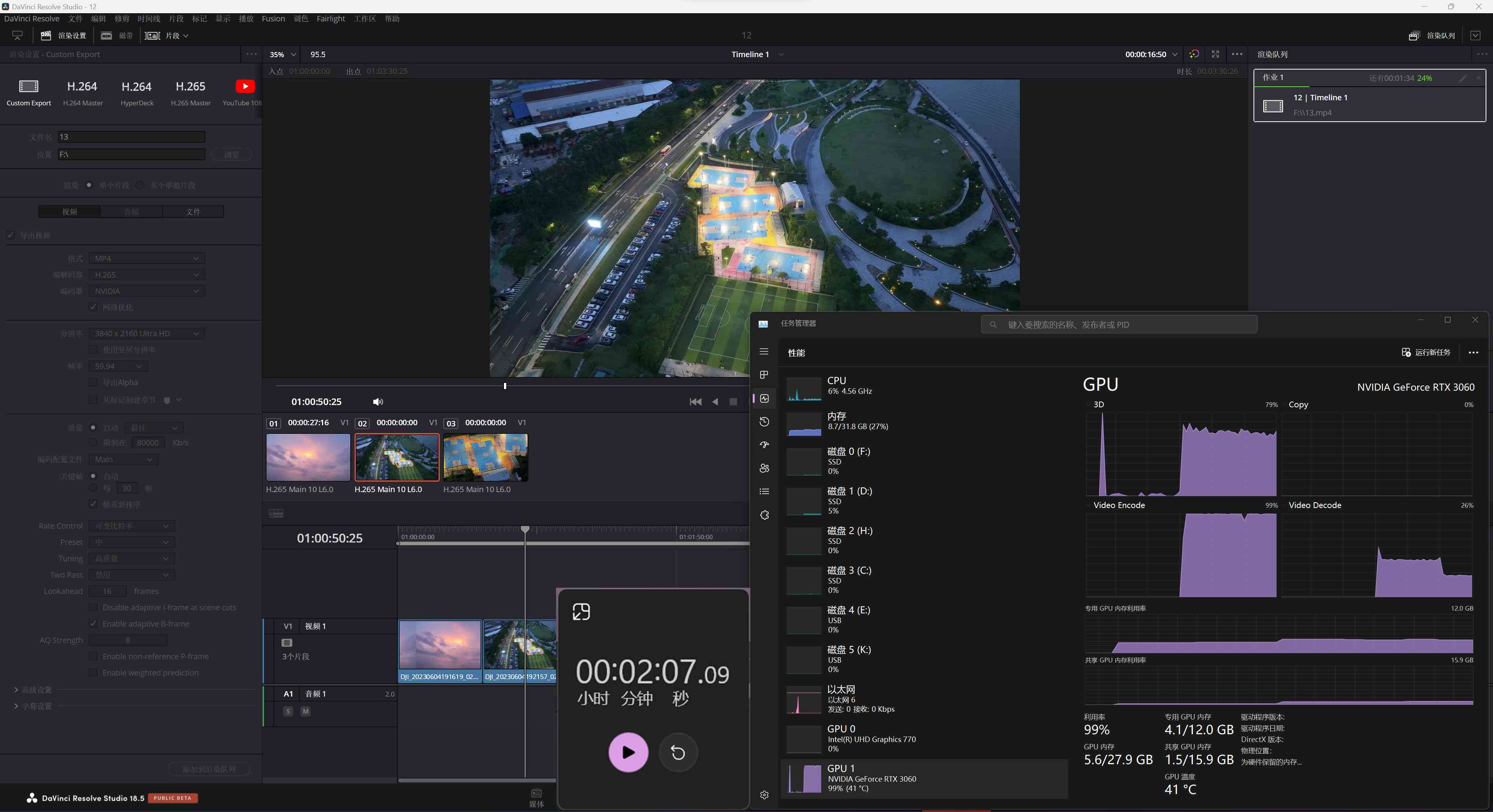
Task: Jump to first frame in viewer
Action: click(696, 402)
